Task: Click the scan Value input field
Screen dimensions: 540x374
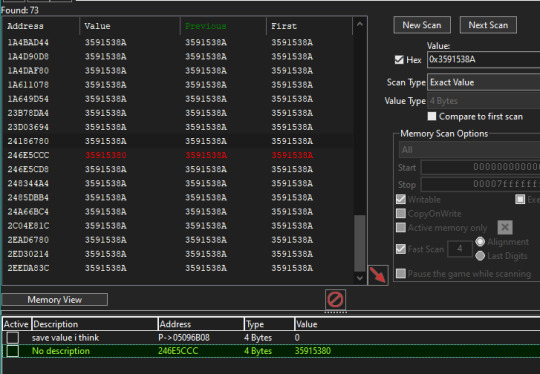Action: 484,60
